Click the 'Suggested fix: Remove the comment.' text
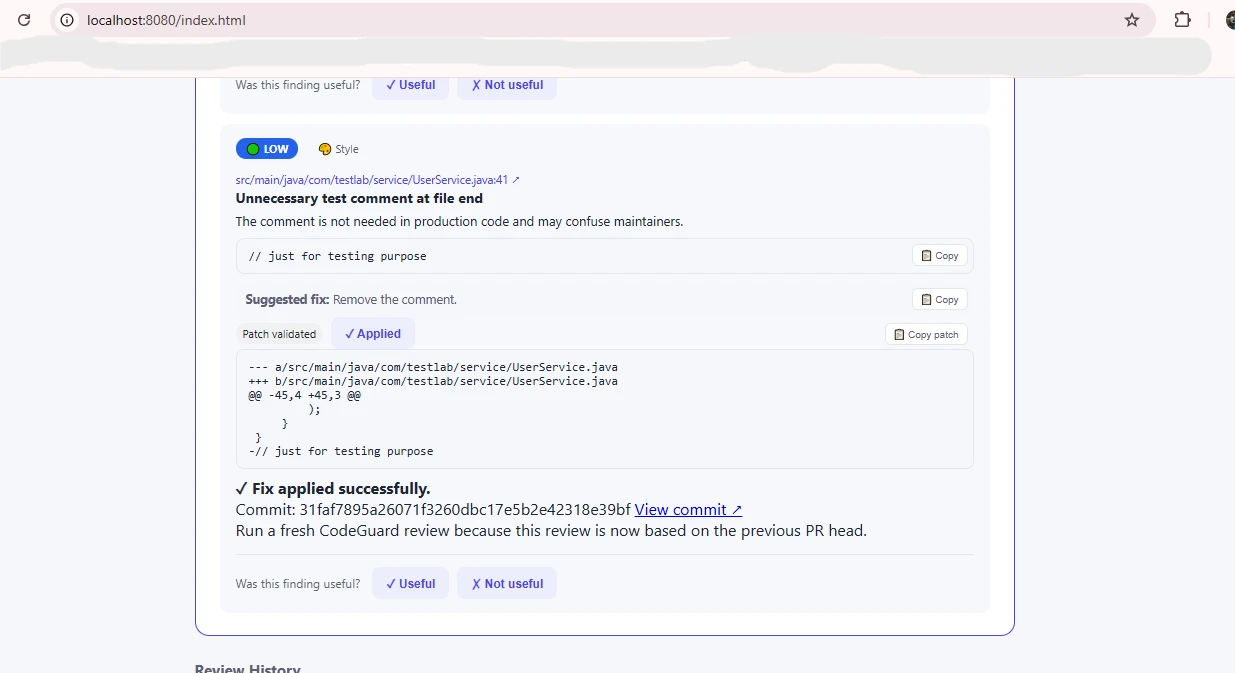The image size is (1235, 673). tap(351, 300)
